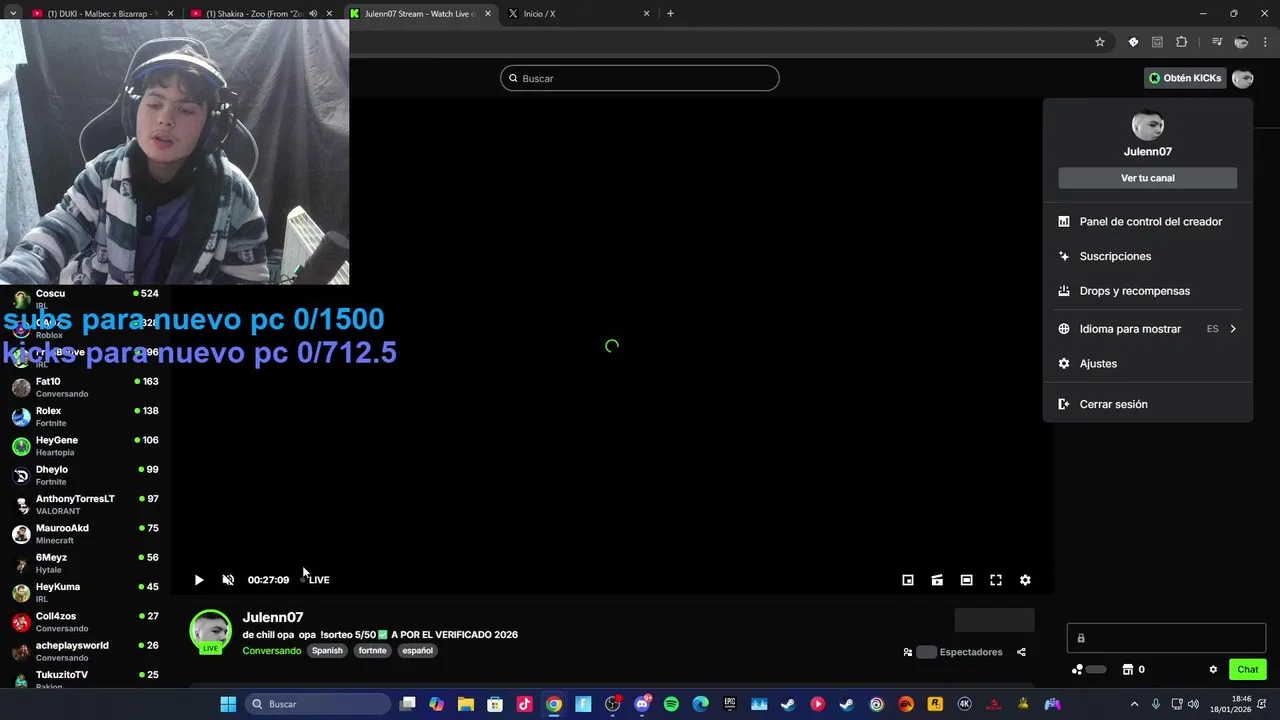This screenshot has height=720, width=1280.
Task: Share the stream via share icon
Action: (1021, 652)
